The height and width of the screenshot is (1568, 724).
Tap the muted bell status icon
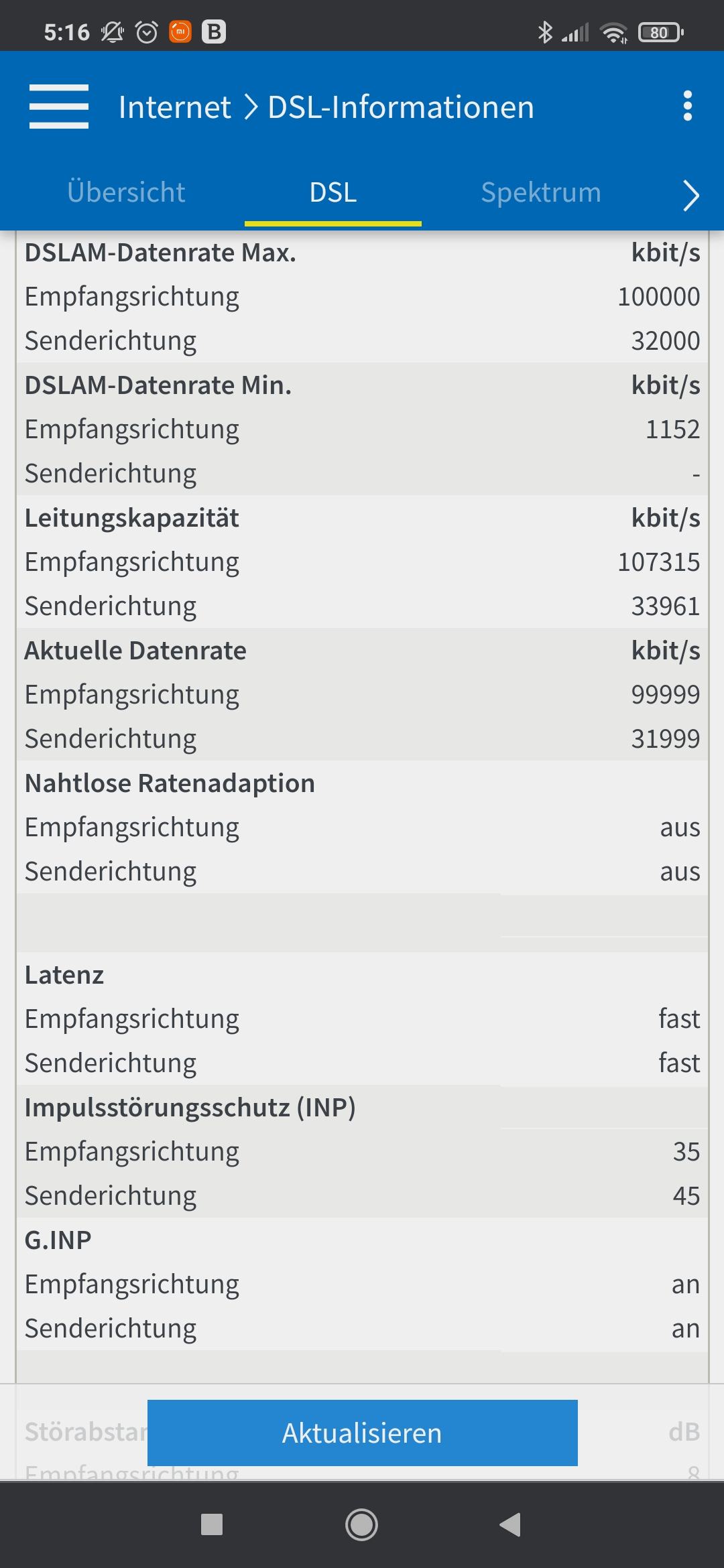point(112,32)
